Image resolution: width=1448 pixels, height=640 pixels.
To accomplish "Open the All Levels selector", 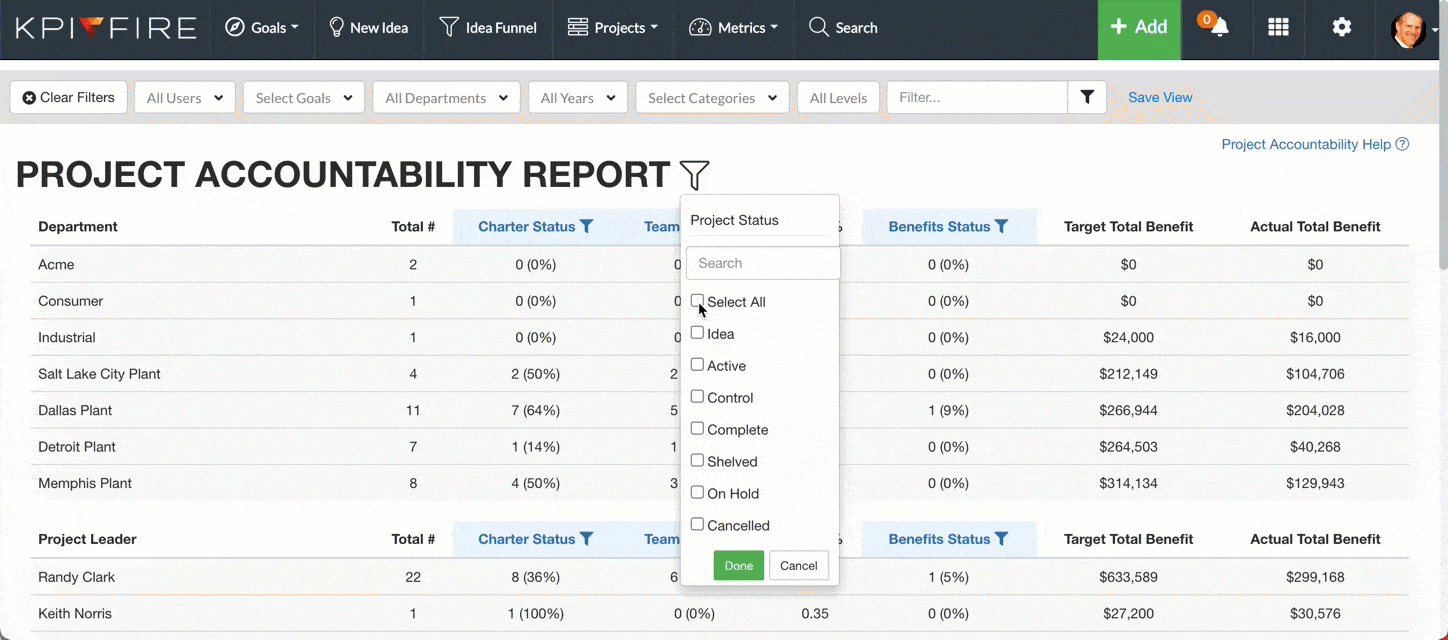I will 838,97.
